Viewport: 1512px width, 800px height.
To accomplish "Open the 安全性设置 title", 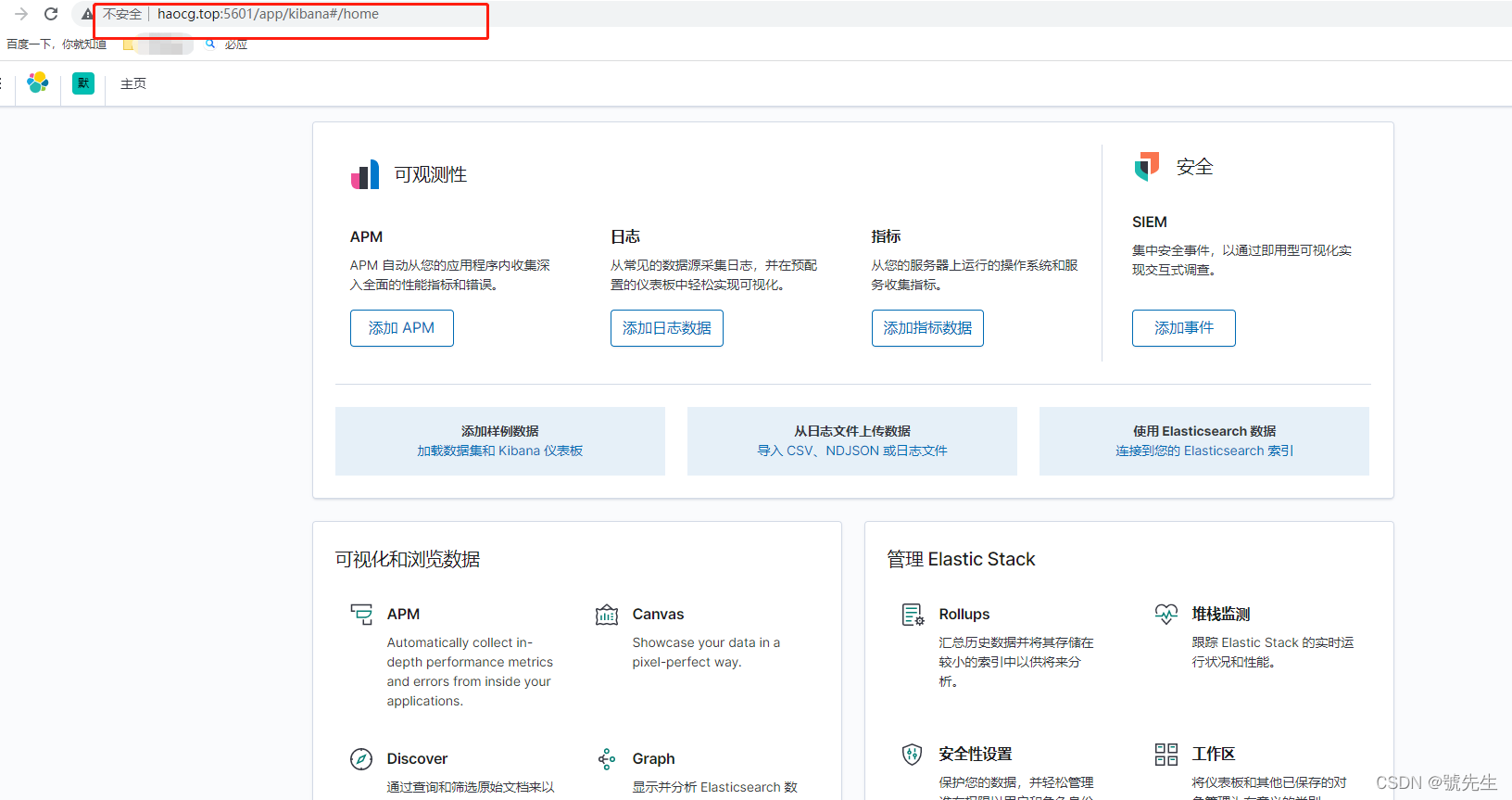I will coord(976,754).
